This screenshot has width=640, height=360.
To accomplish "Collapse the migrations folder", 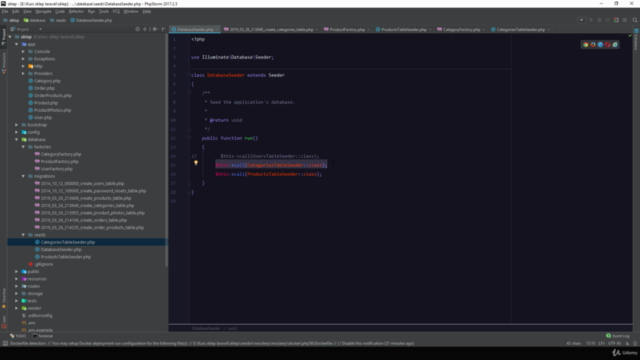I will point(23,176).
